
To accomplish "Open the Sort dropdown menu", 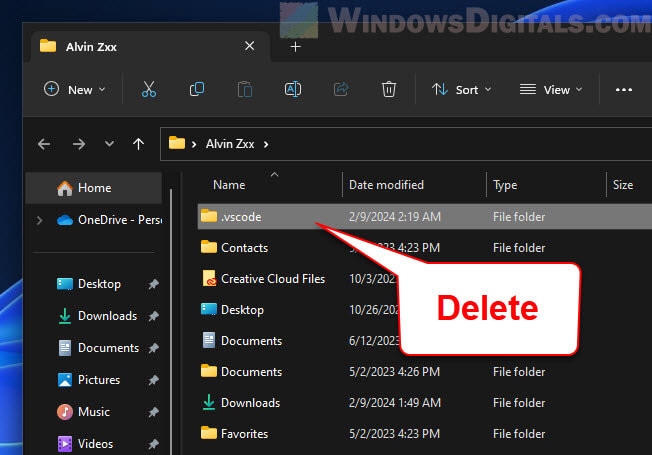I will click(462, 89).
